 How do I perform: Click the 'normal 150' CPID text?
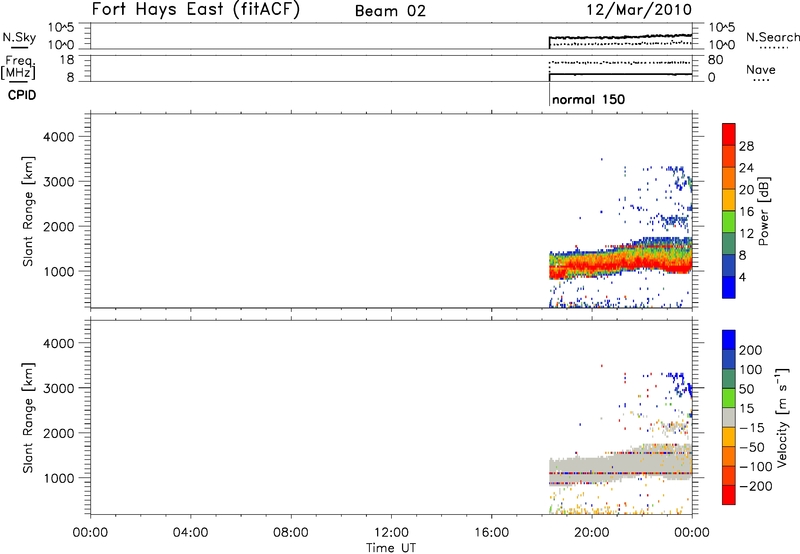coord(588,99)
